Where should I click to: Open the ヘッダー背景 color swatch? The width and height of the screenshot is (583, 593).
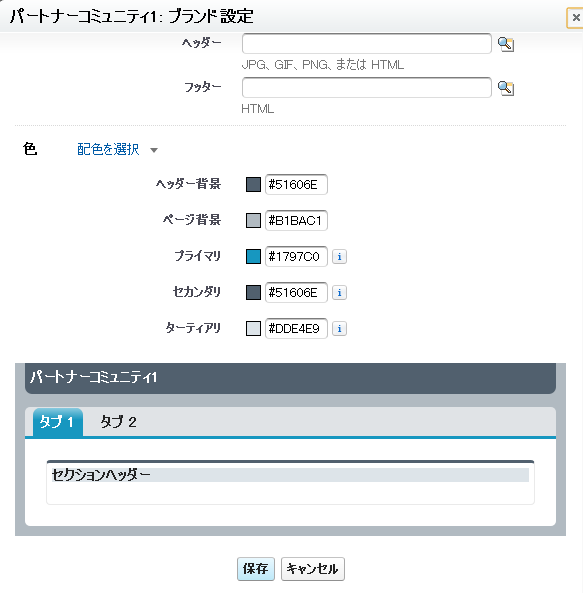(253, 185)
